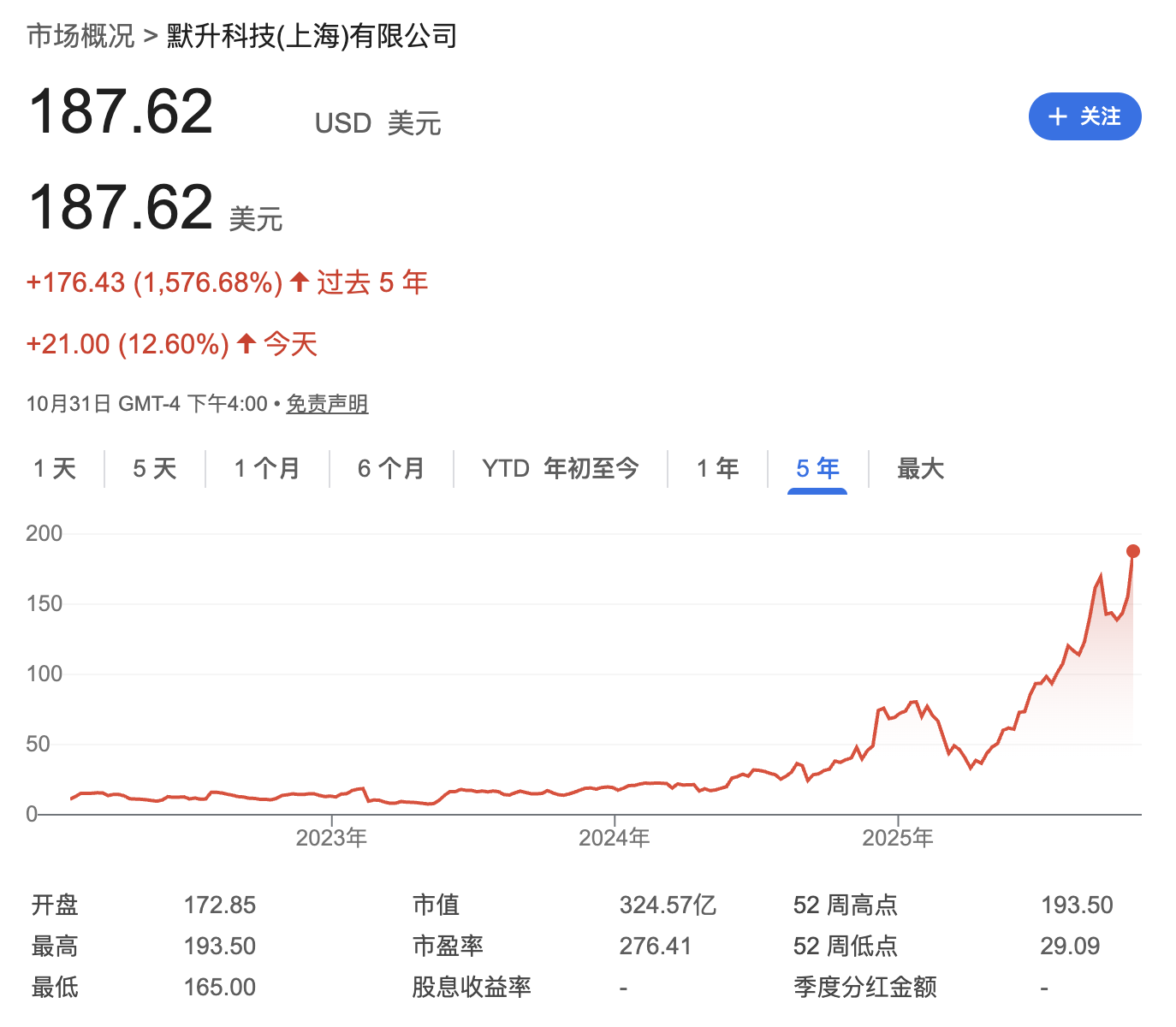
Task: Click the 关注 follow button
Action: [x=1084, y=116]
